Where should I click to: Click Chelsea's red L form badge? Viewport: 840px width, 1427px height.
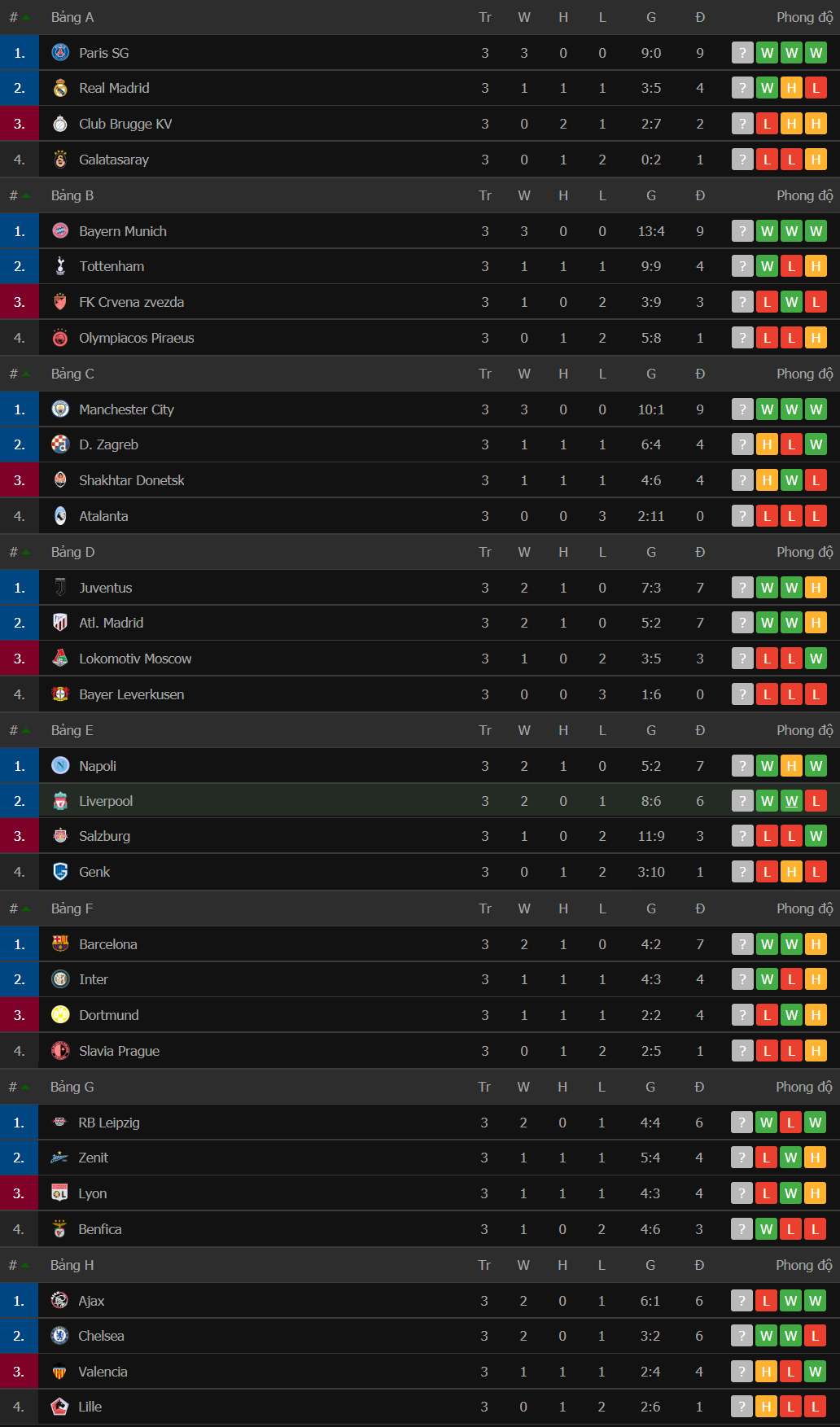click(x=815, y=1336)
